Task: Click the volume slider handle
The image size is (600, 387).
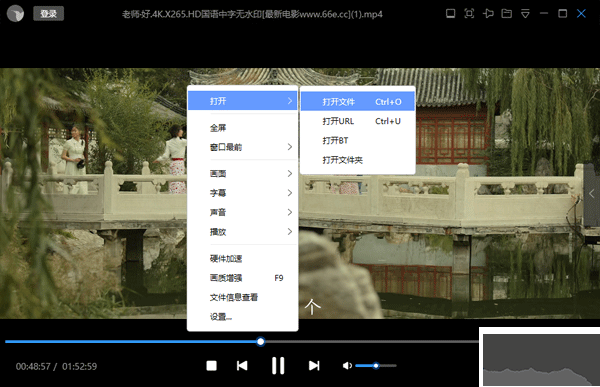Action: point(376,366)
